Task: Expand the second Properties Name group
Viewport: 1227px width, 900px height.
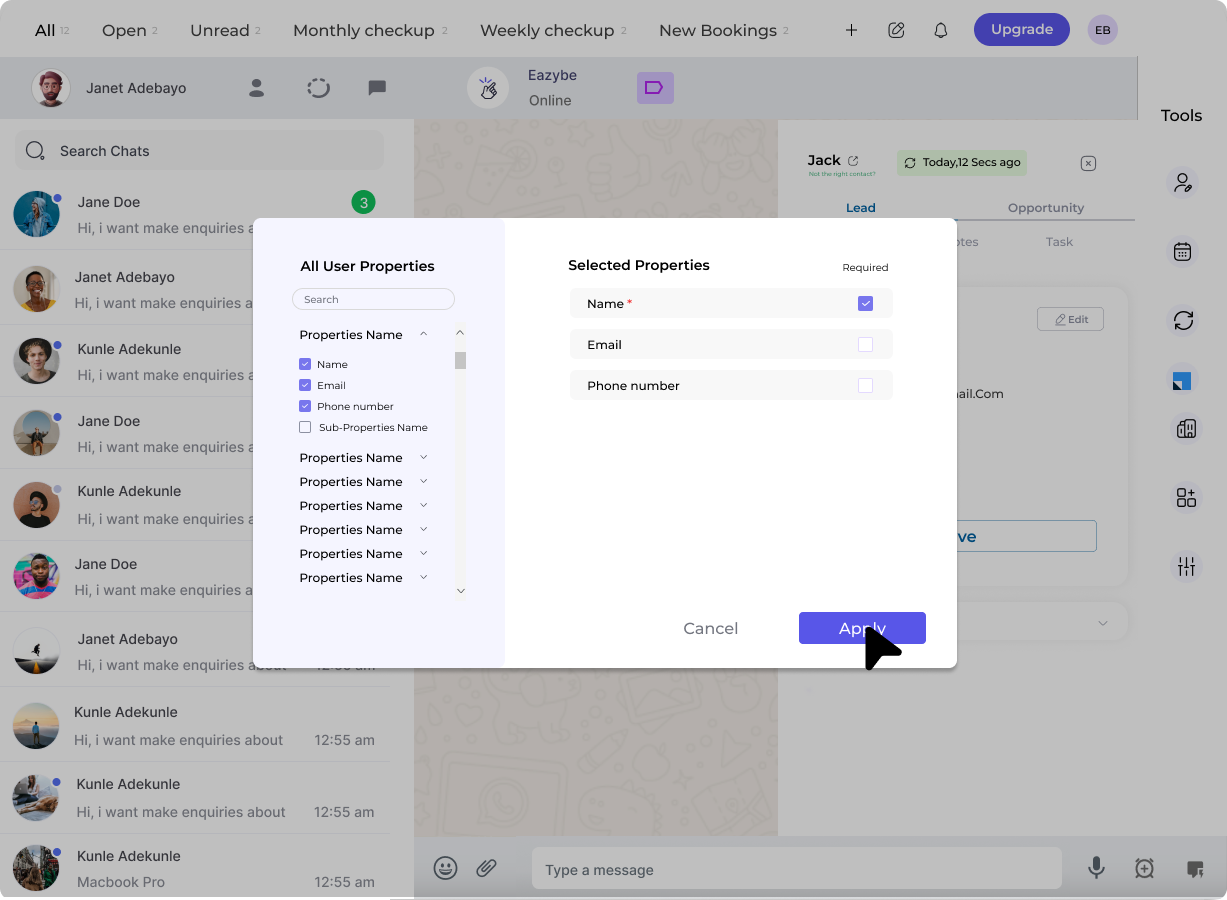Action: (x=424, y=457)
